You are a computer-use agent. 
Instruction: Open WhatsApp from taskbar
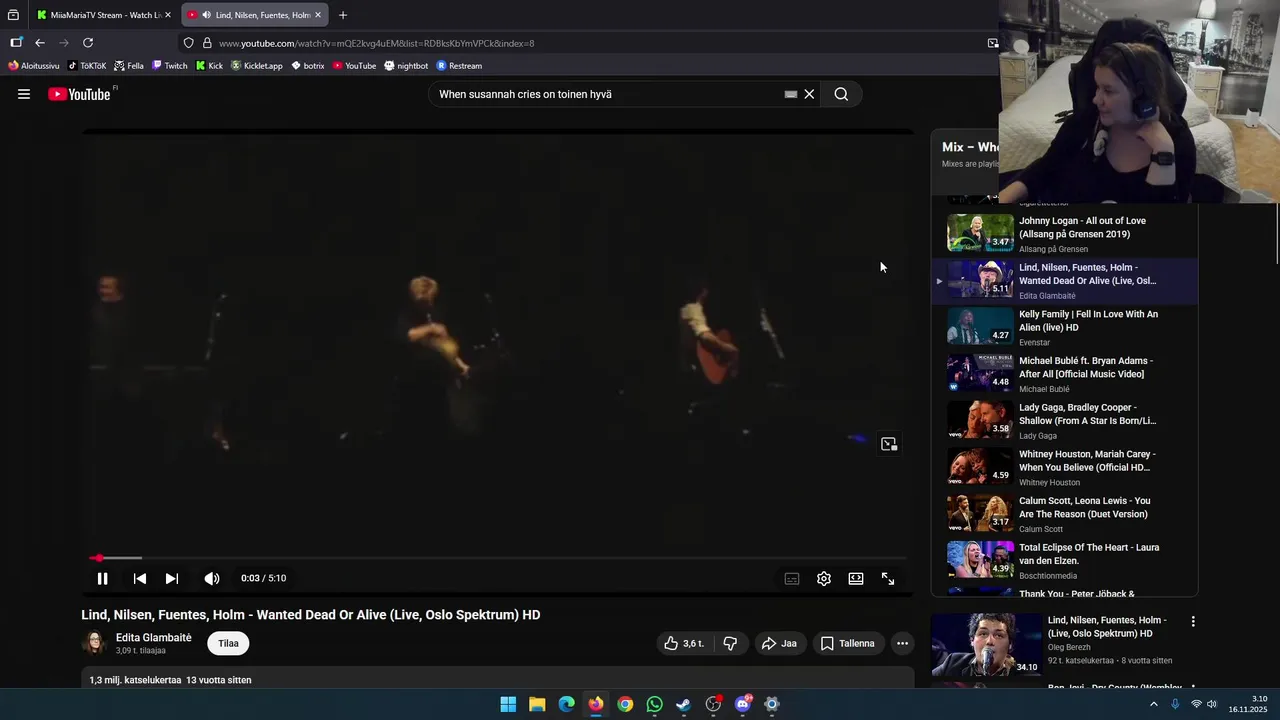pos(654,704)
